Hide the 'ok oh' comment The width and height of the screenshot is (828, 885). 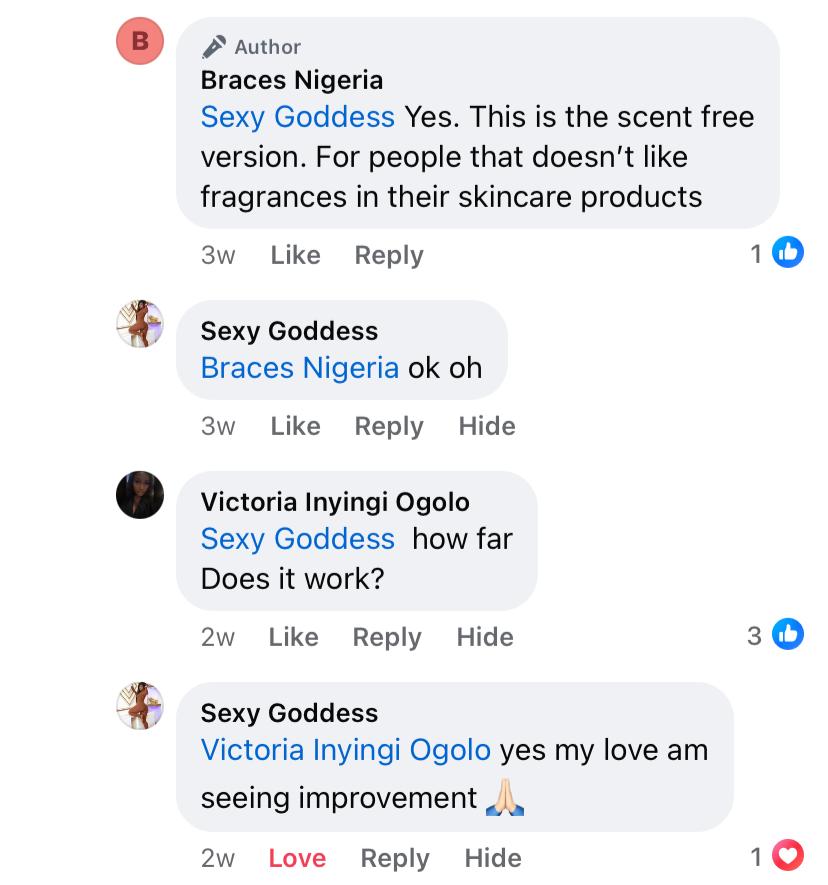coord(487,426)
